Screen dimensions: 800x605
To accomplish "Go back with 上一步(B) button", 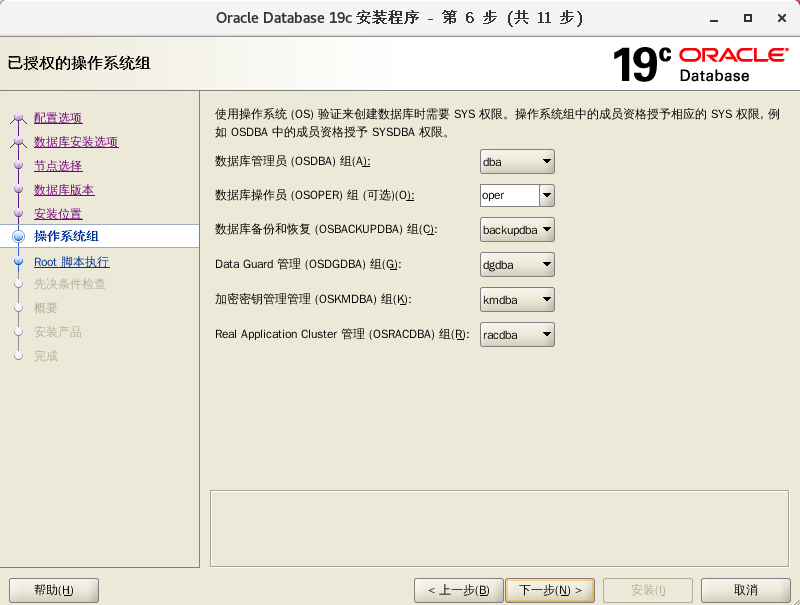I will pyautogui.click(x=459, y=590).
